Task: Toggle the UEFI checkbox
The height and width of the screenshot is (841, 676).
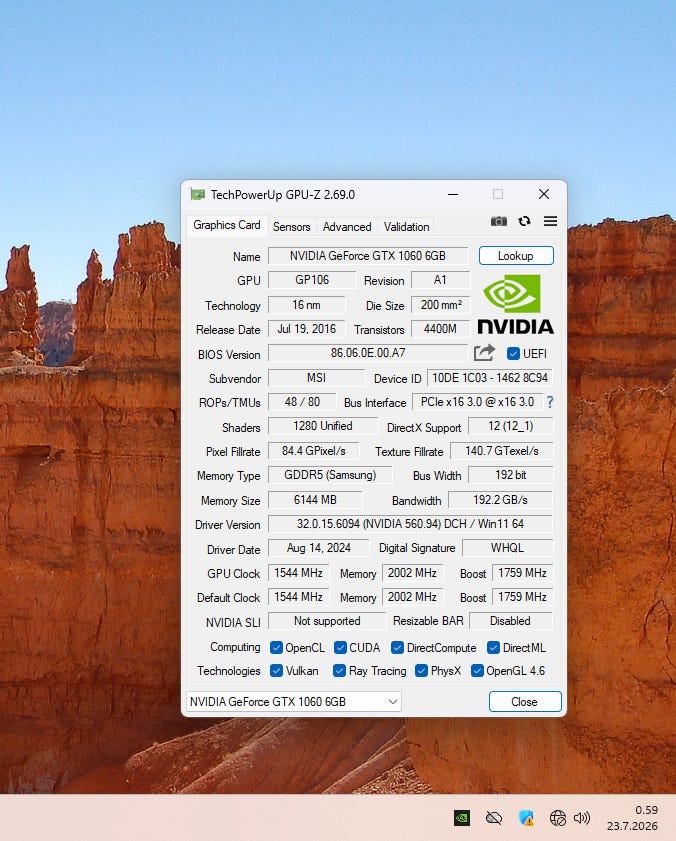Action: pyautogui.click(x=513, y=353)
